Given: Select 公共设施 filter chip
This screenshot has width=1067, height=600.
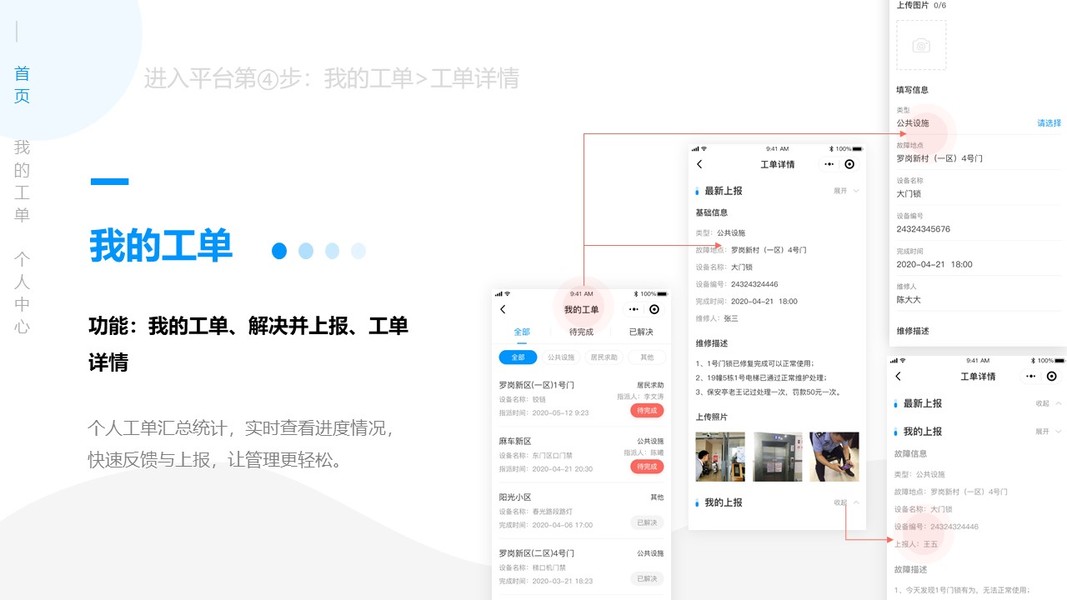Looking at the screenshot, I should 561,357.
